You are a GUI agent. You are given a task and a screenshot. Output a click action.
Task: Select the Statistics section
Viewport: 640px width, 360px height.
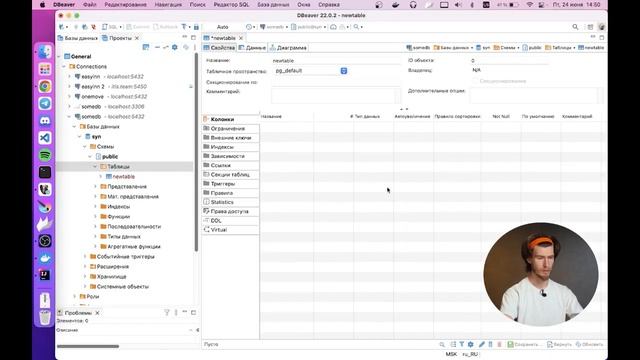pos(230,202)
